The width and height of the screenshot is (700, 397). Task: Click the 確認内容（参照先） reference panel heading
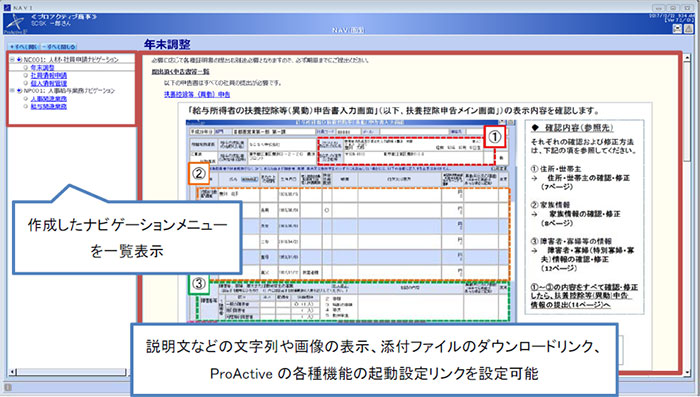coord(572,128)
